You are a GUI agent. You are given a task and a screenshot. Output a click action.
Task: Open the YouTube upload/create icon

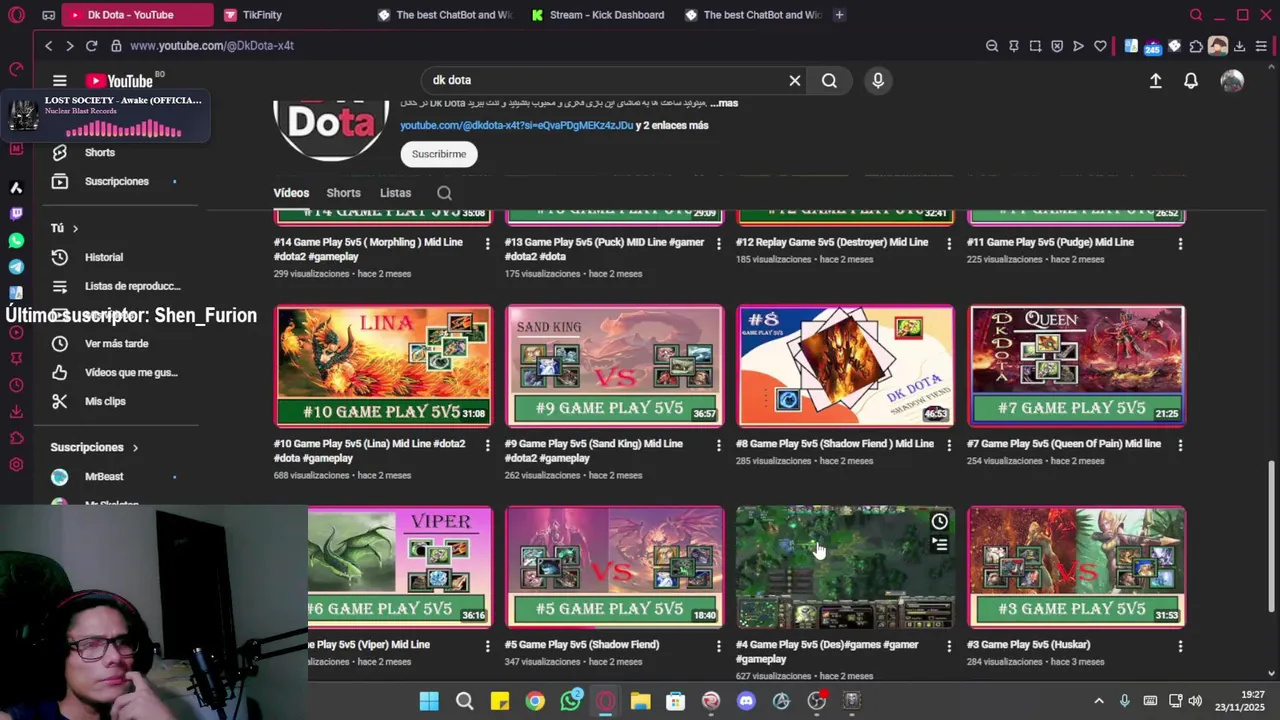tap(1155, 81)
